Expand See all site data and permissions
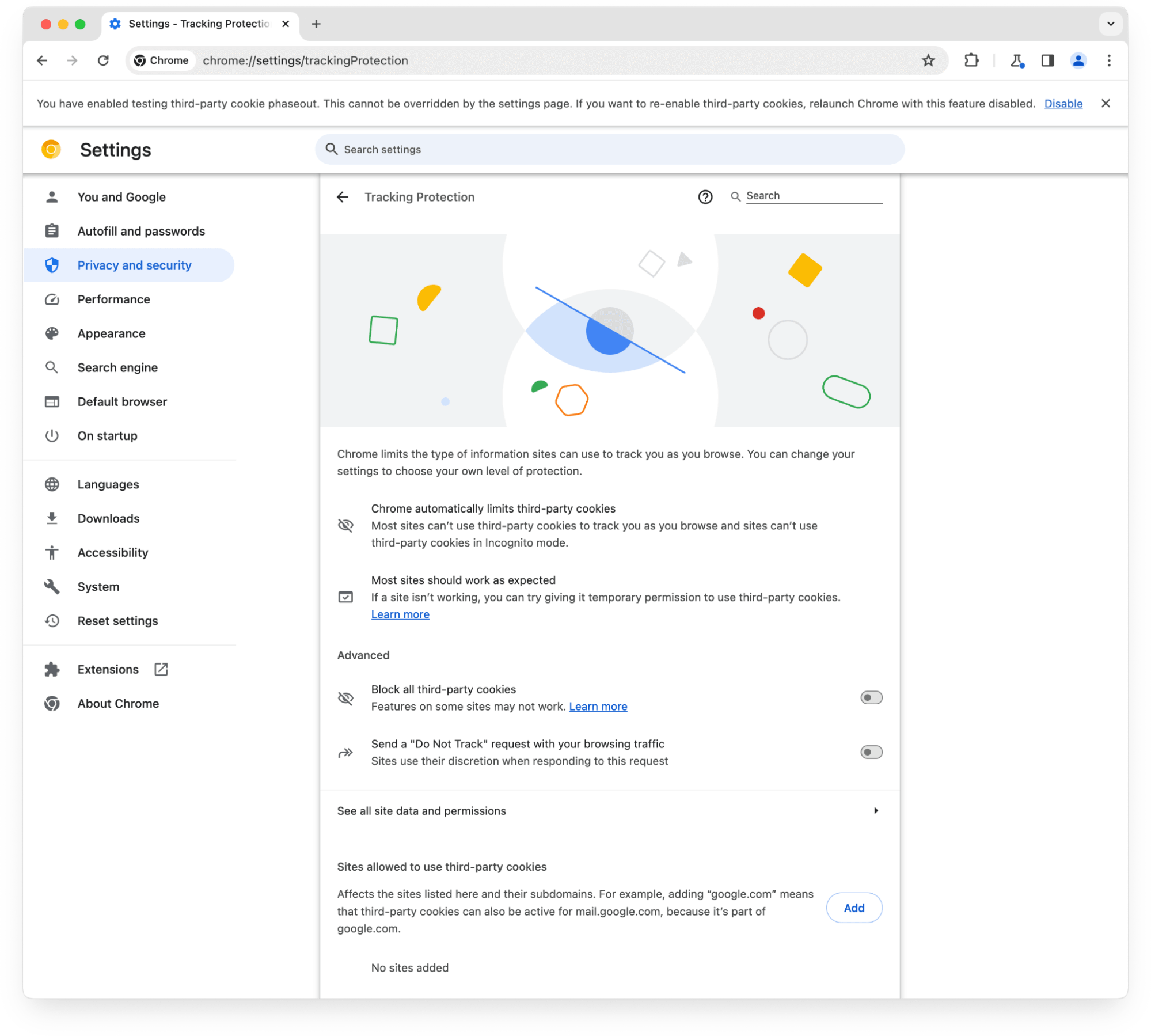1151x1036 pixels. [608, 811]
